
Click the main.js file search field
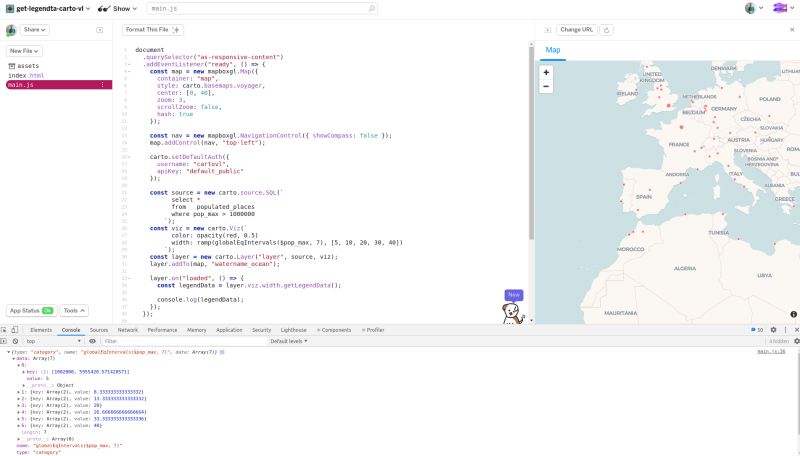tap(262, 9)
